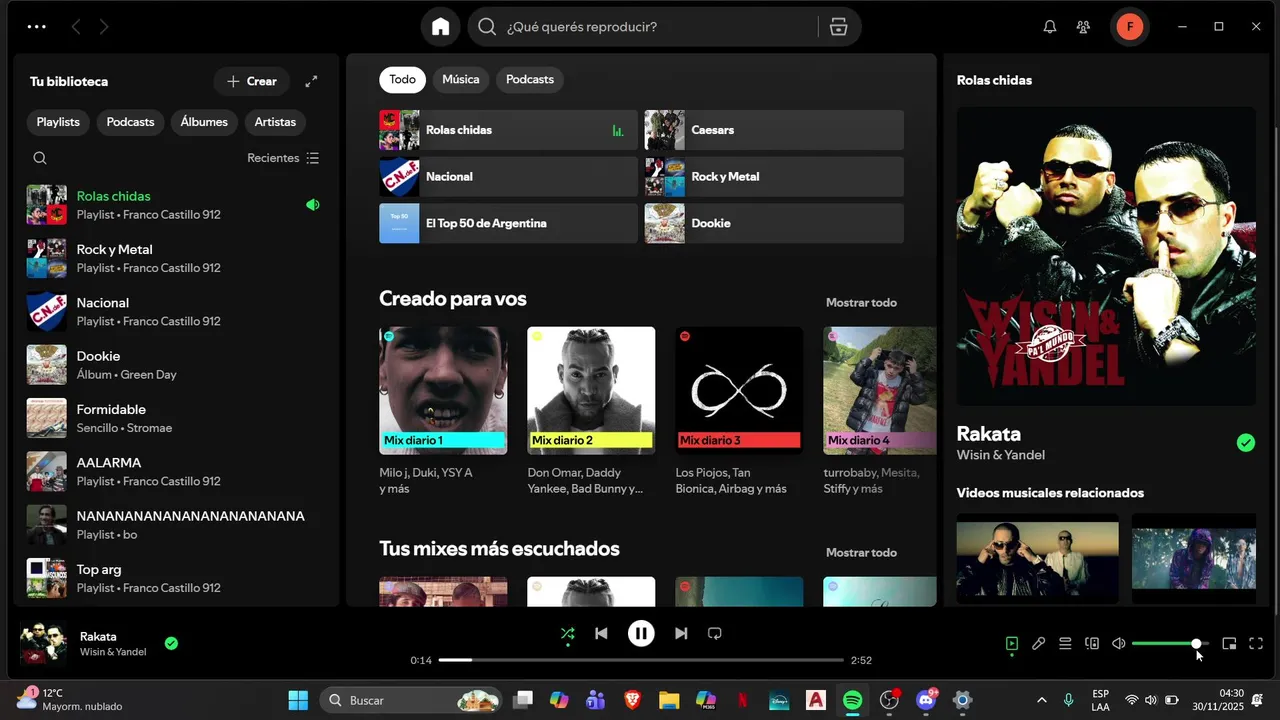Seek within the song progress bar
This screenshot has width=1280, height=720.
coord(641,660)
